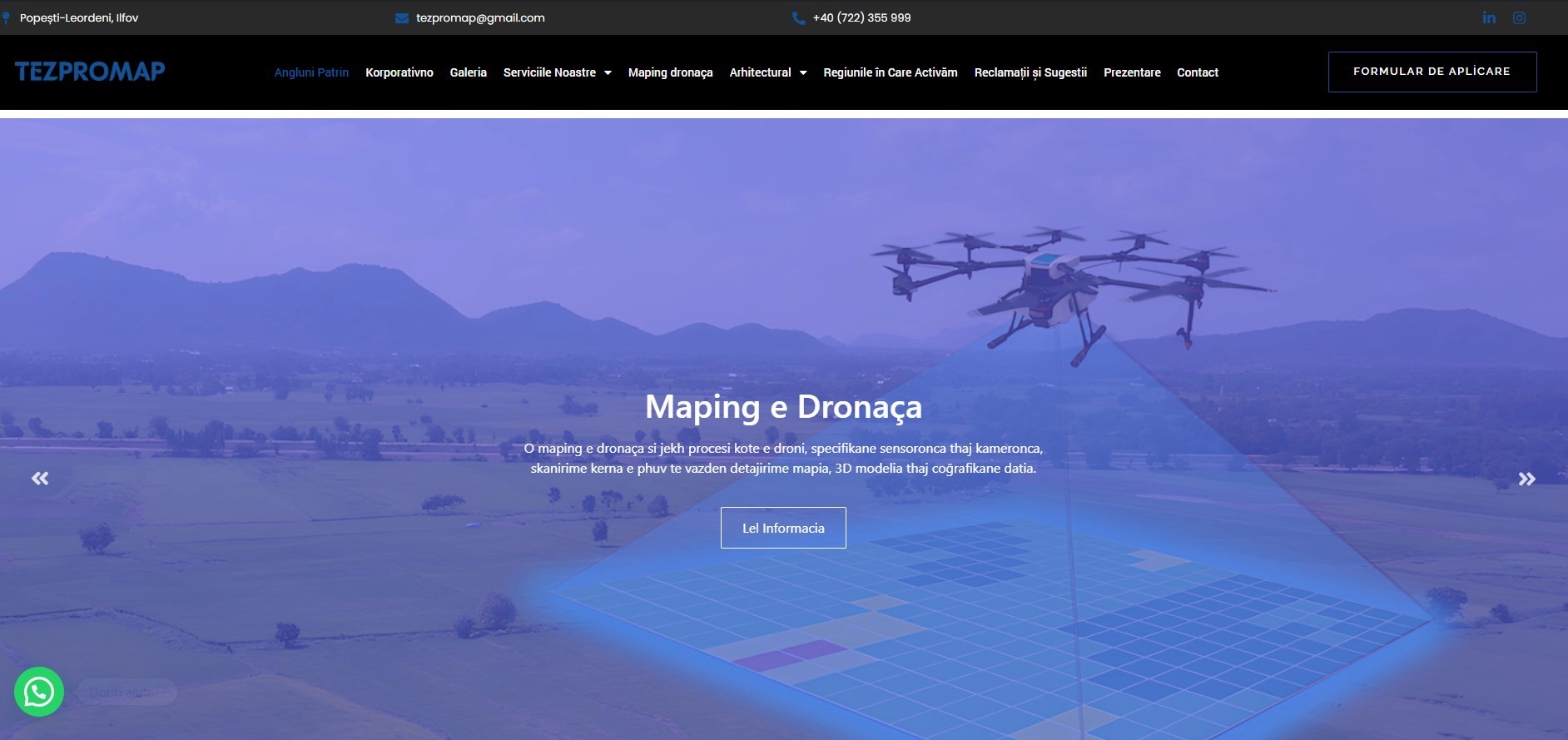Click the WhatsApp chat icon
The image size is (1568, 740).
tap(39, 692)
